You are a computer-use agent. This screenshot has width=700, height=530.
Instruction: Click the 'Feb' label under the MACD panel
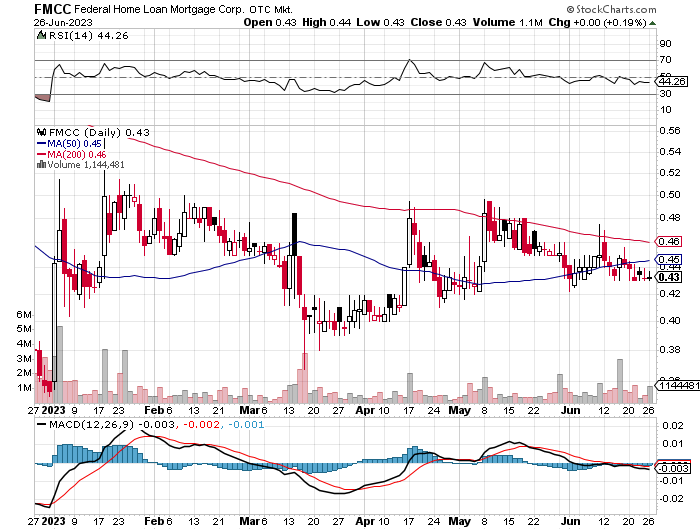(154, 521)
